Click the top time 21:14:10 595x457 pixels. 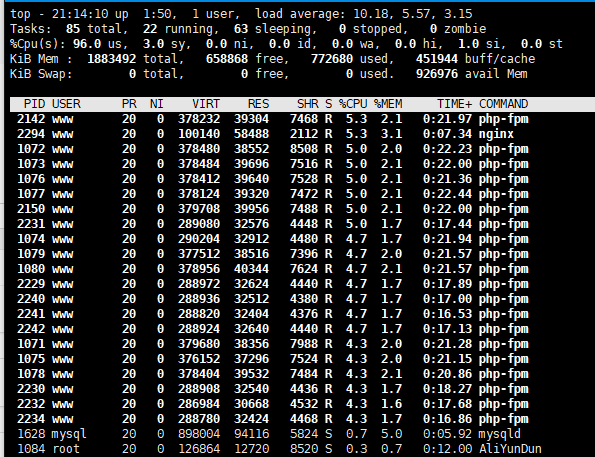[x=80, y=14]
